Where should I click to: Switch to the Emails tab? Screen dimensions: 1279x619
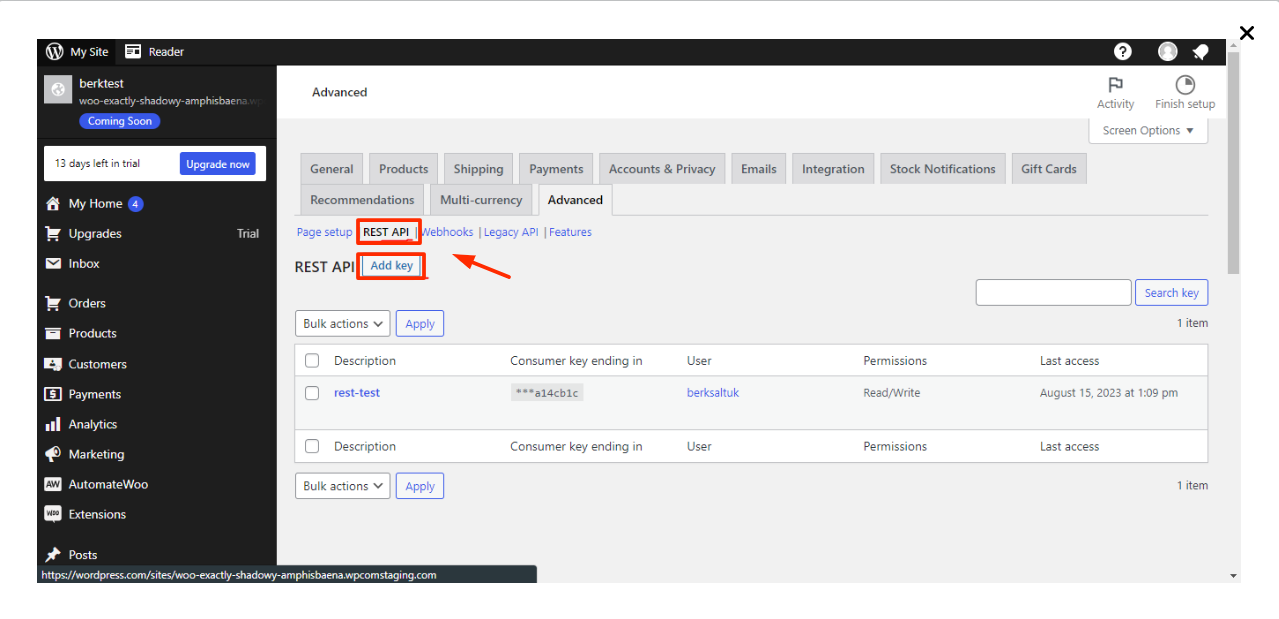click(x=759, y=169)
